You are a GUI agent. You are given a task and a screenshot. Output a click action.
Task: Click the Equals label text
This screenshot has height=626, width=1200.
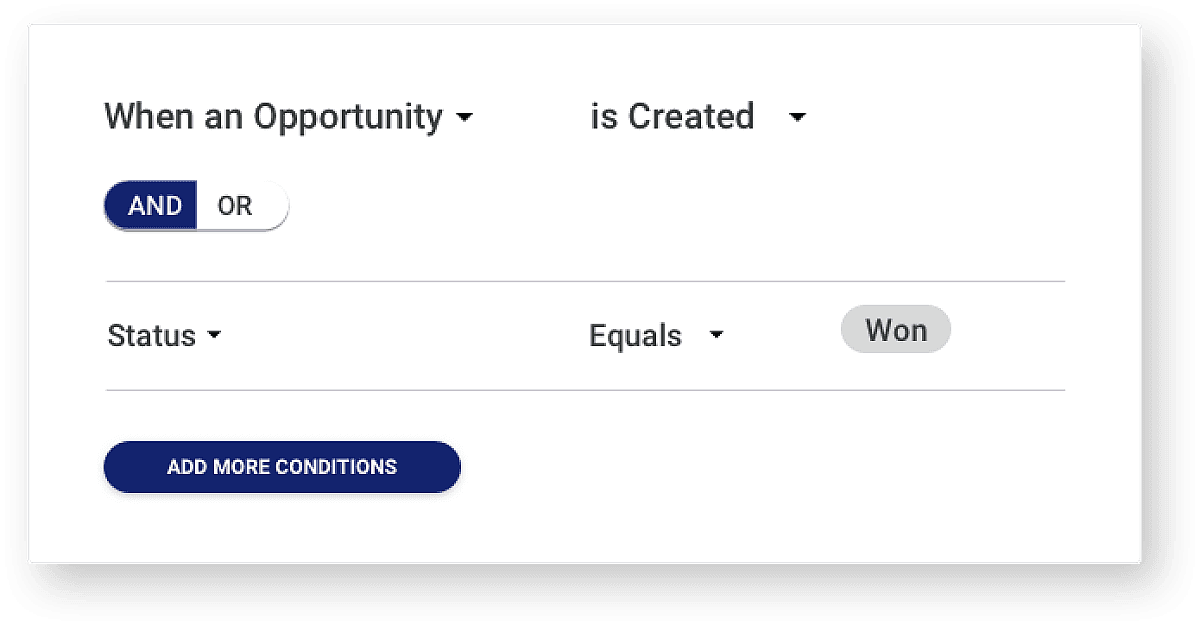(x=634, y=335)
